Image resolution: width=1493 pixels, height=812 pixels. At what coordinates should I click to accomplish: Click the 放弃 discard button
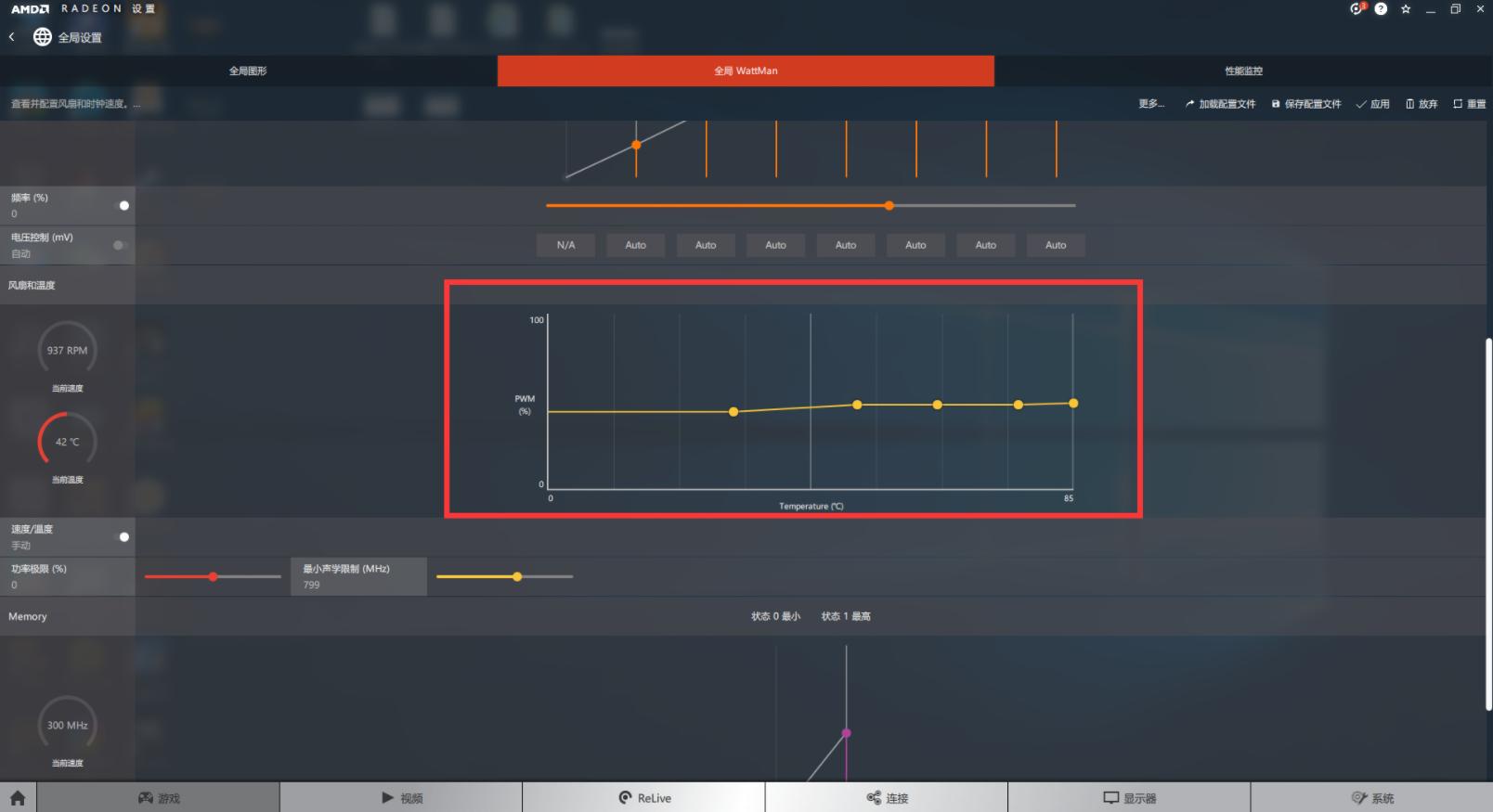1422,104
